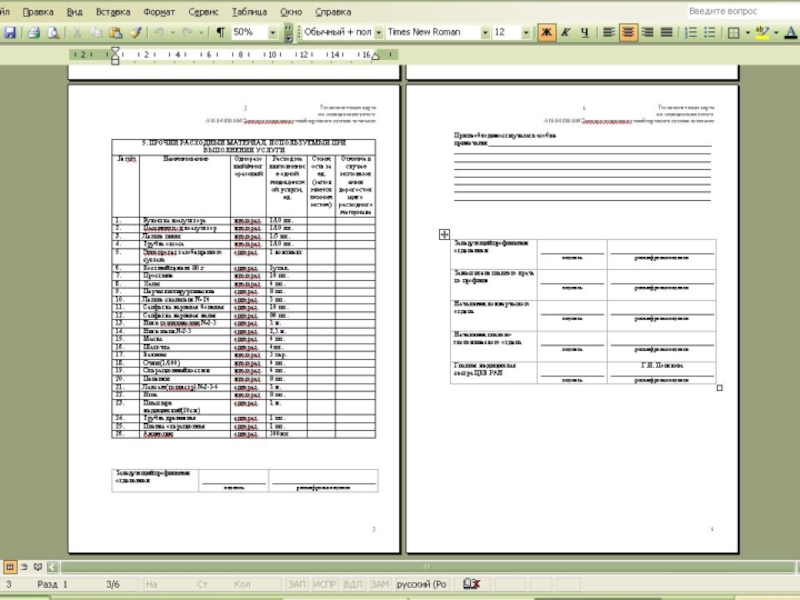Select the Format Painter brush

click(136, 33)
